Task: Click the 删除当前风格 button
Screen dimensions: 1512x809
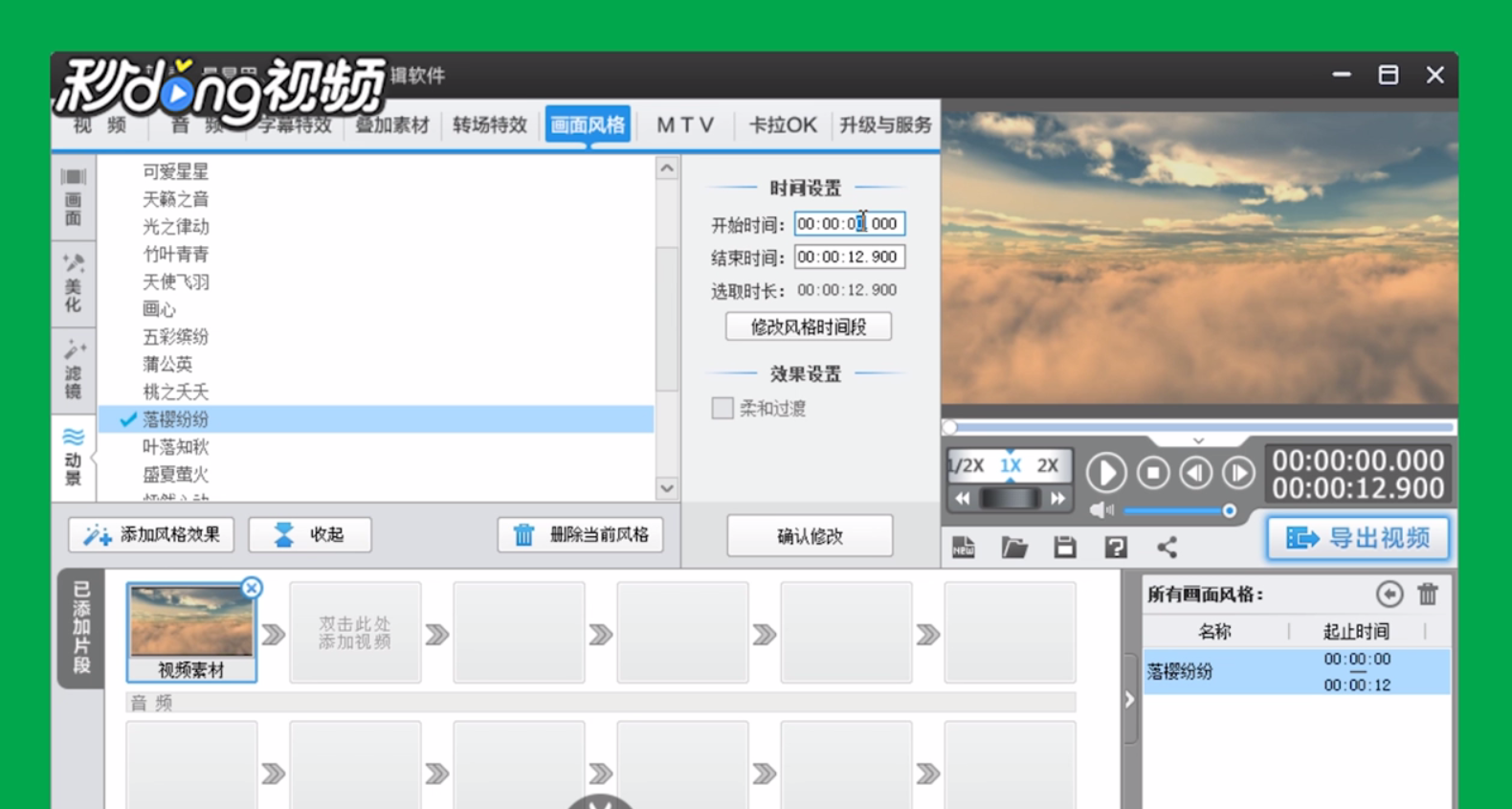Action: point(581,535)
